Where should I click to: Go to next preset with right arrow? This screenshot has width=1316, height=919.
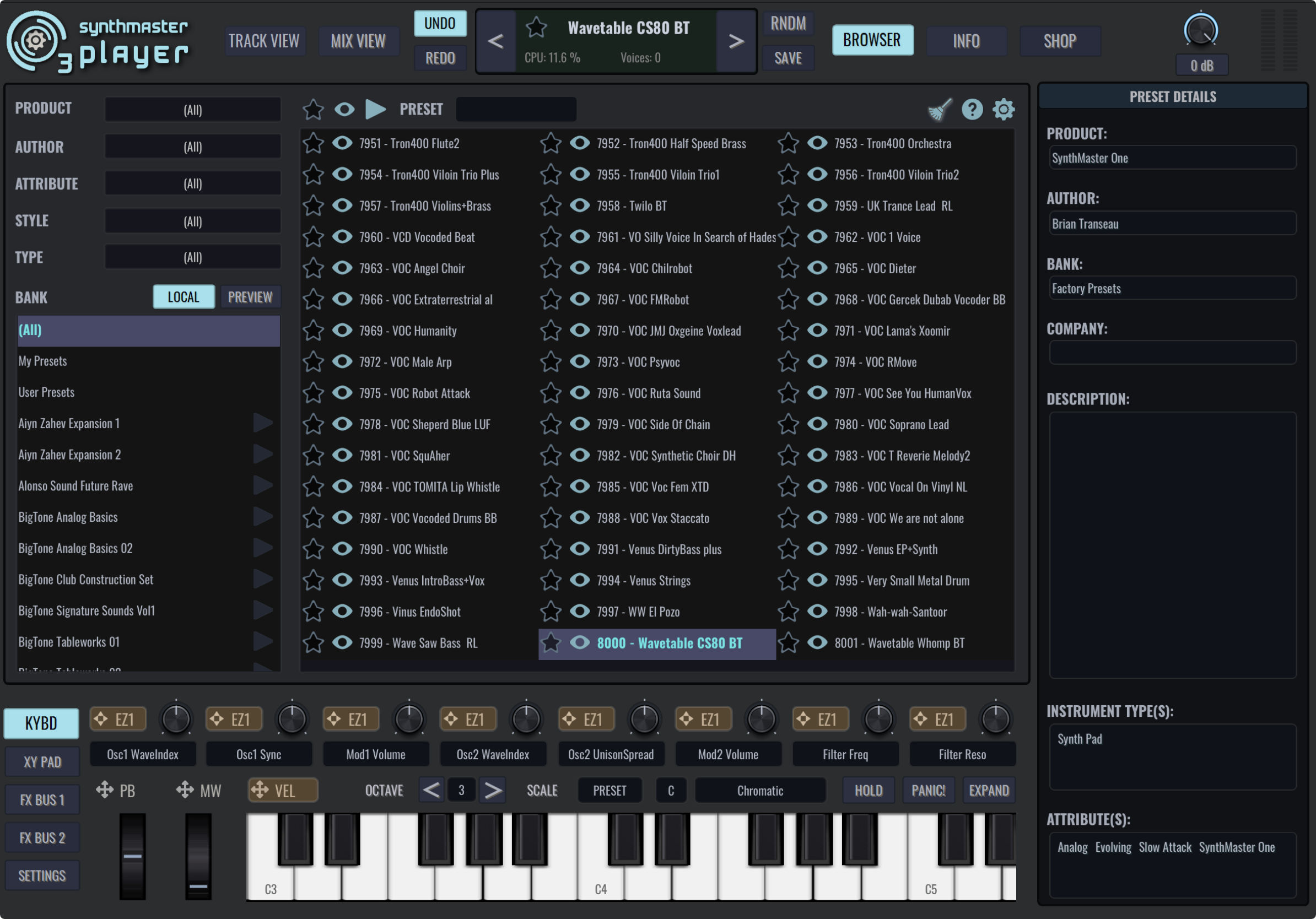pyautogui.click(x=736, y=41)
